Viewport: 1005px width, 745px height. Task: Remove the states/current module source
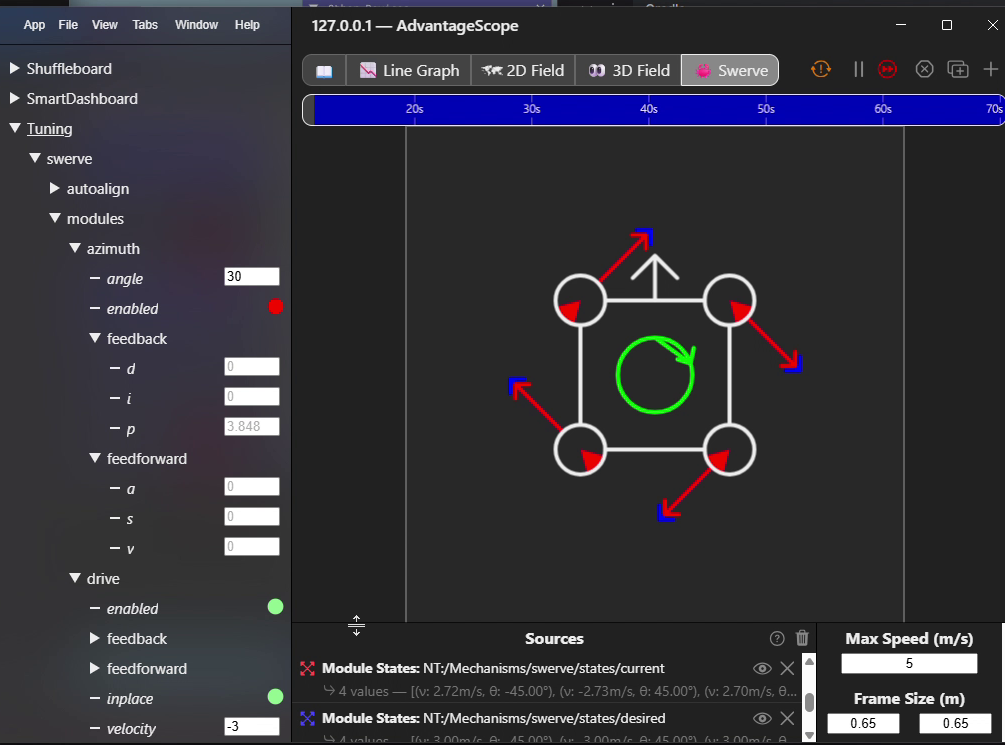click(787, 669)
